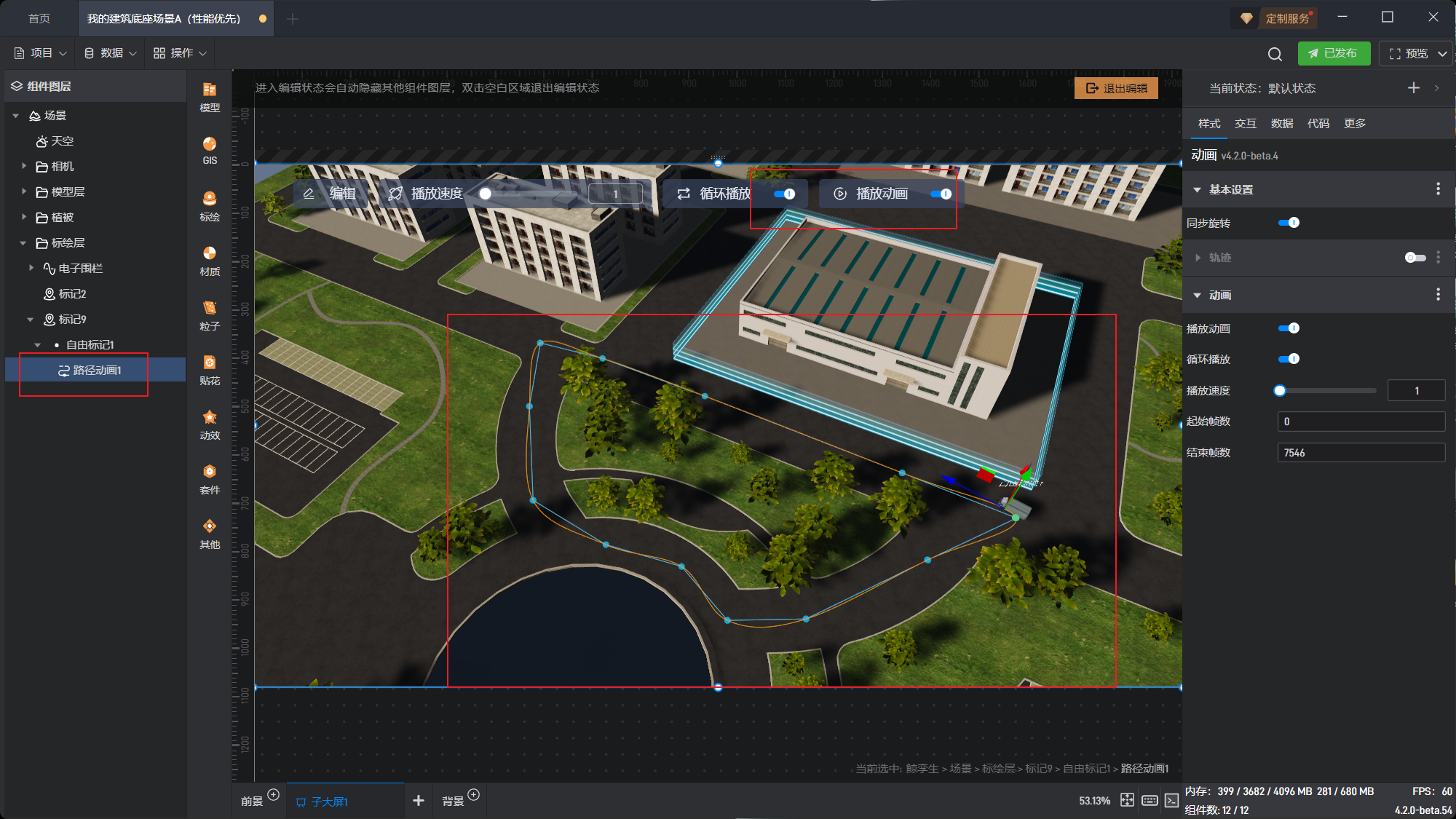Toggle 同步旋转 switch off
Screen dimensions: 1456x819
coord(1289,223)
